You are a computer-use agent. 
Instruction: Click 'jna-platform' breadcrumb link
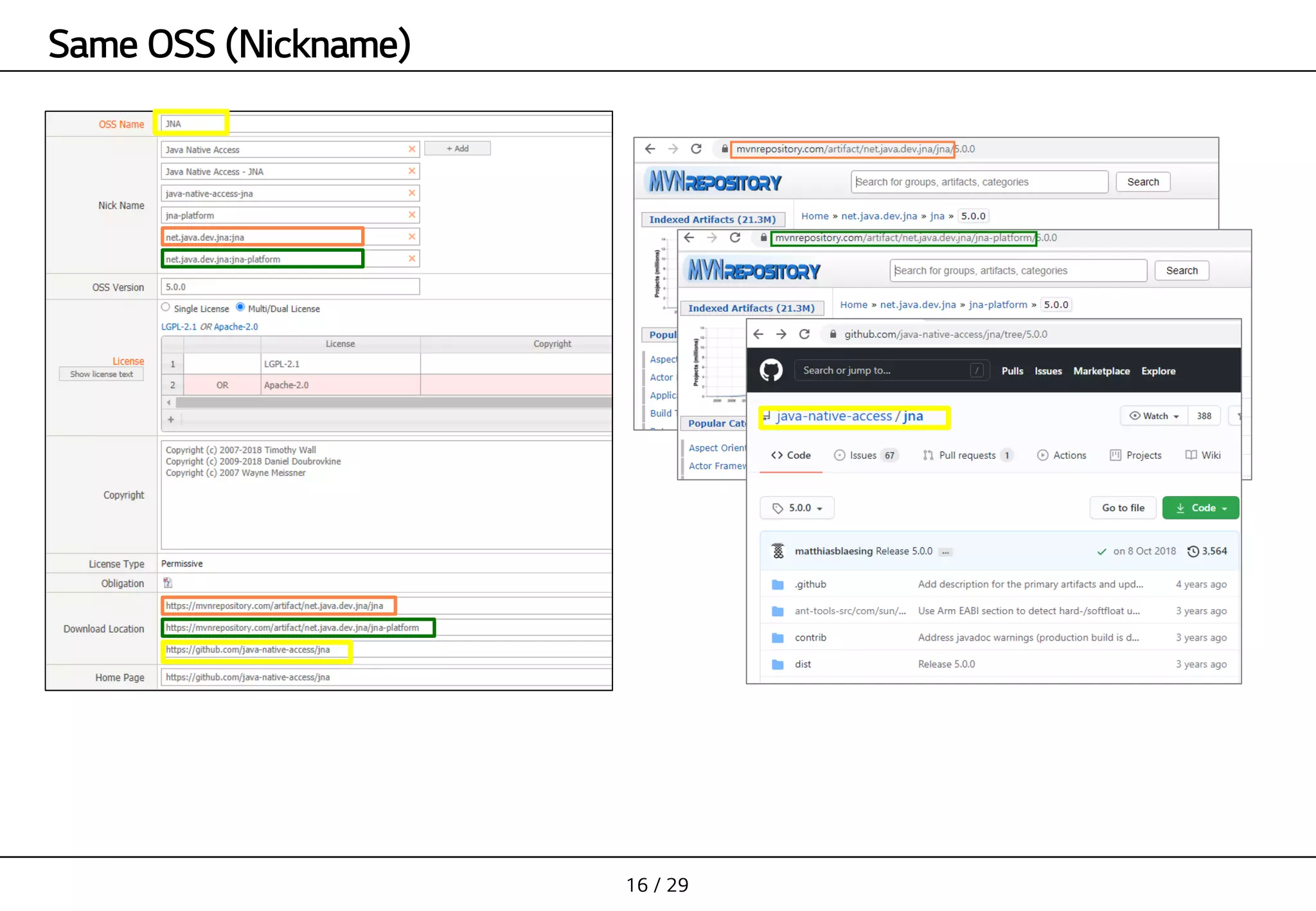(x=998, y=305)
